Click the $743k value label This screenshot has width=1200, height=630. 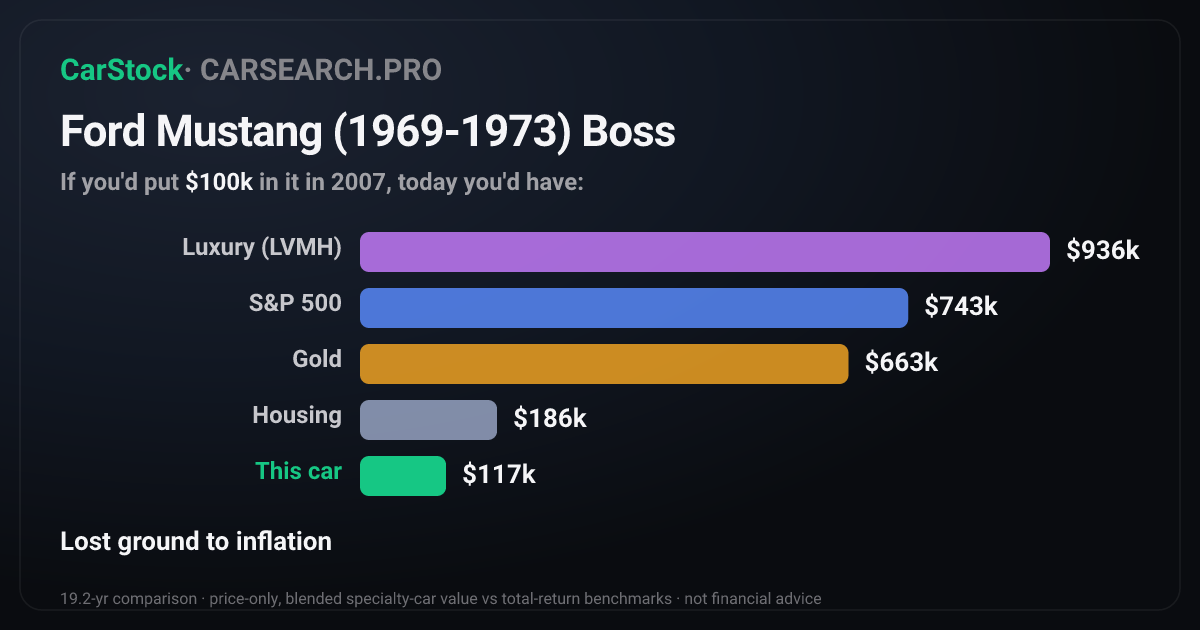coord(961,307)
